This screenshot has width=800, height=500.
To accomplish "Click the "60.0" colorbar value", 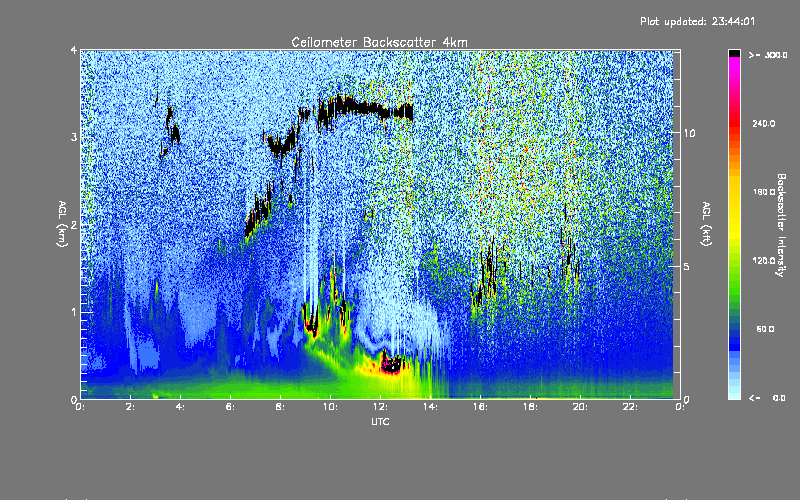I will pos(765,329).
